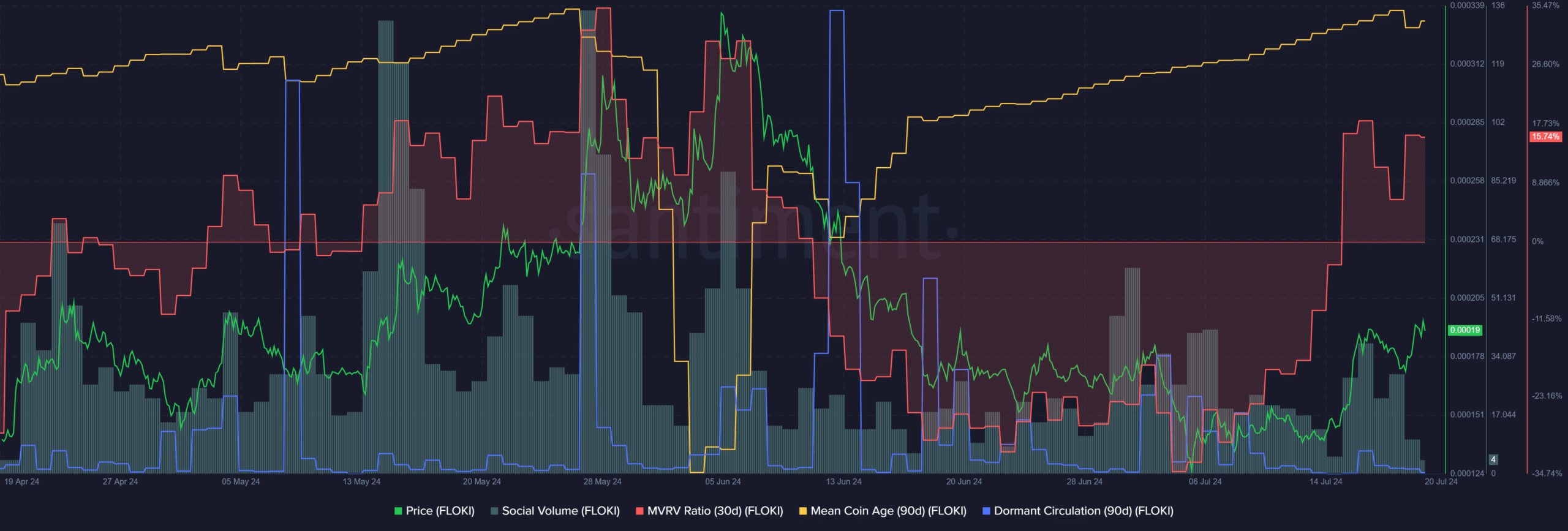
Task: Click the 05 Jun 24 date label
Action: coord(723,481)
